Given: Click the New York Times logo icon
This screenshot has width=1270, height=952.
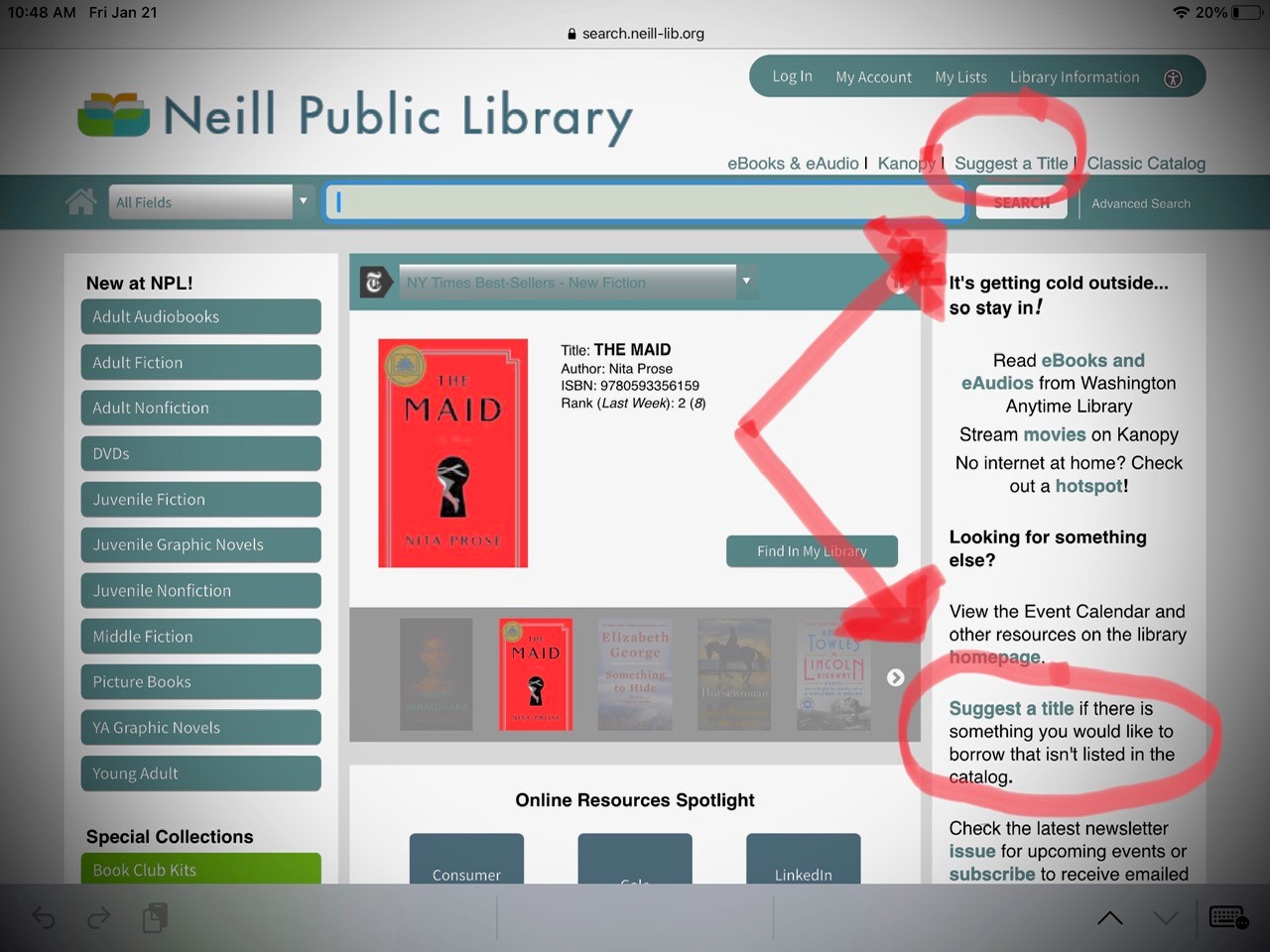Looking at the screenshot, I should (374, 283).
